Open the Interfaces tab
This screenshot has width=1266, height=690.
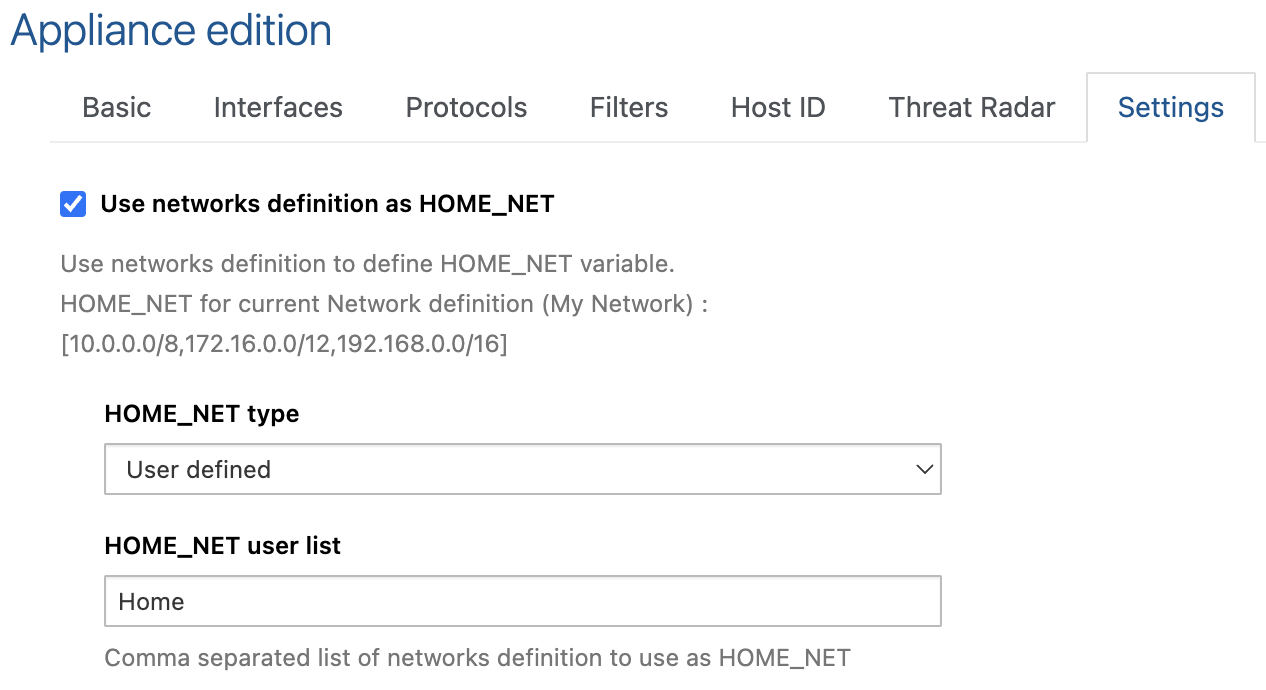tap(278, 108)
